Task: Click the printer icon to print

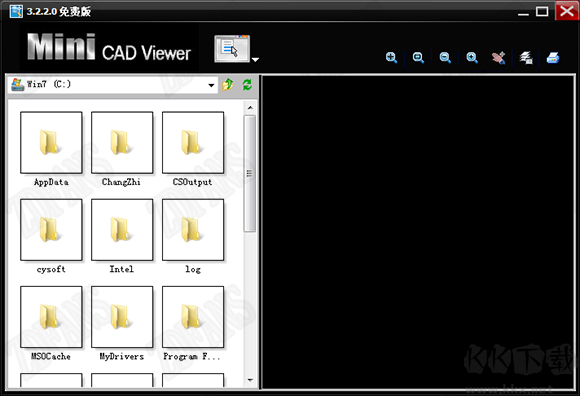Action: 553,58
